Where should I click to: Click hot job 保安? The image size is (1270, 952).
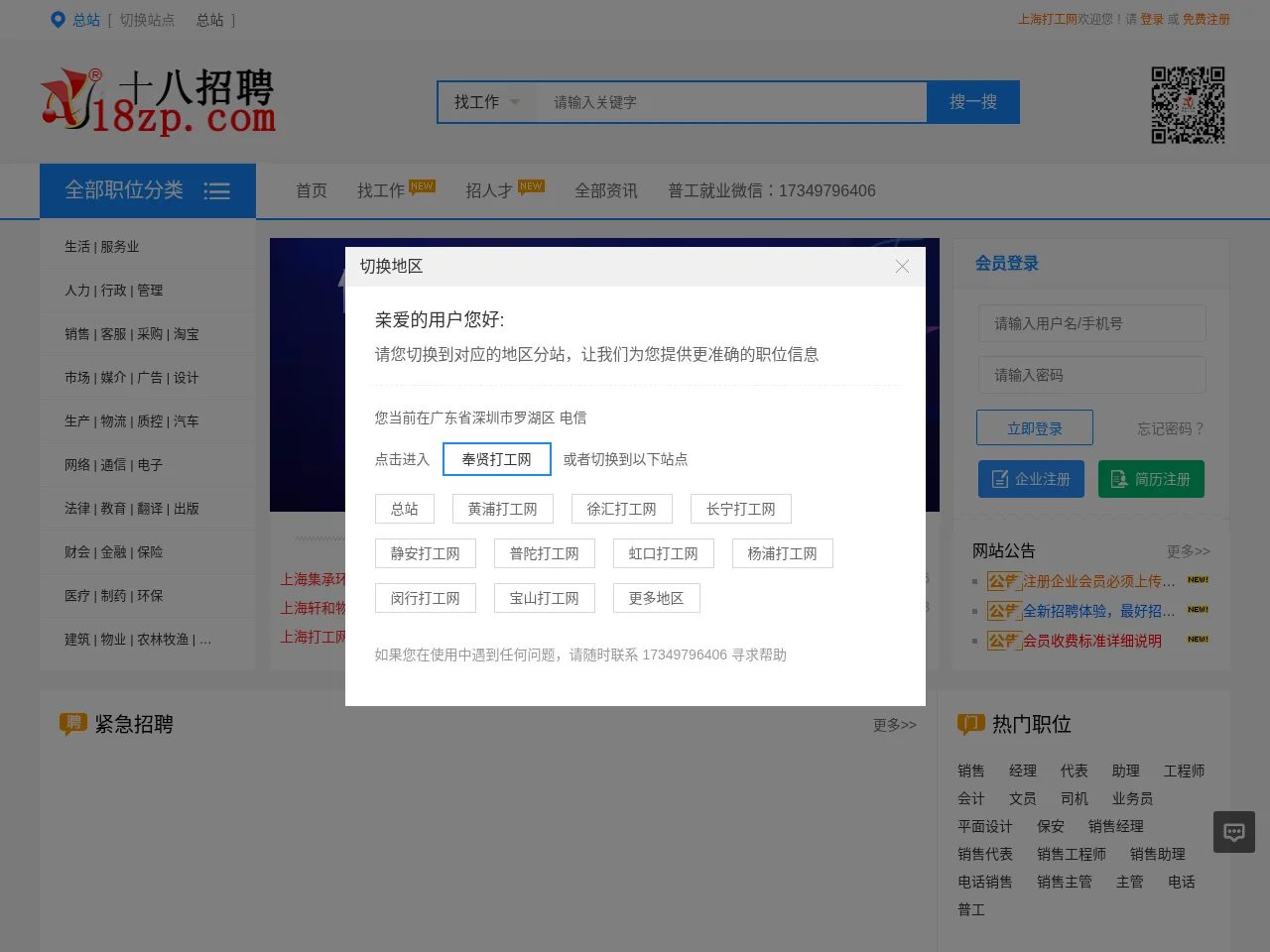(1051, 826)
